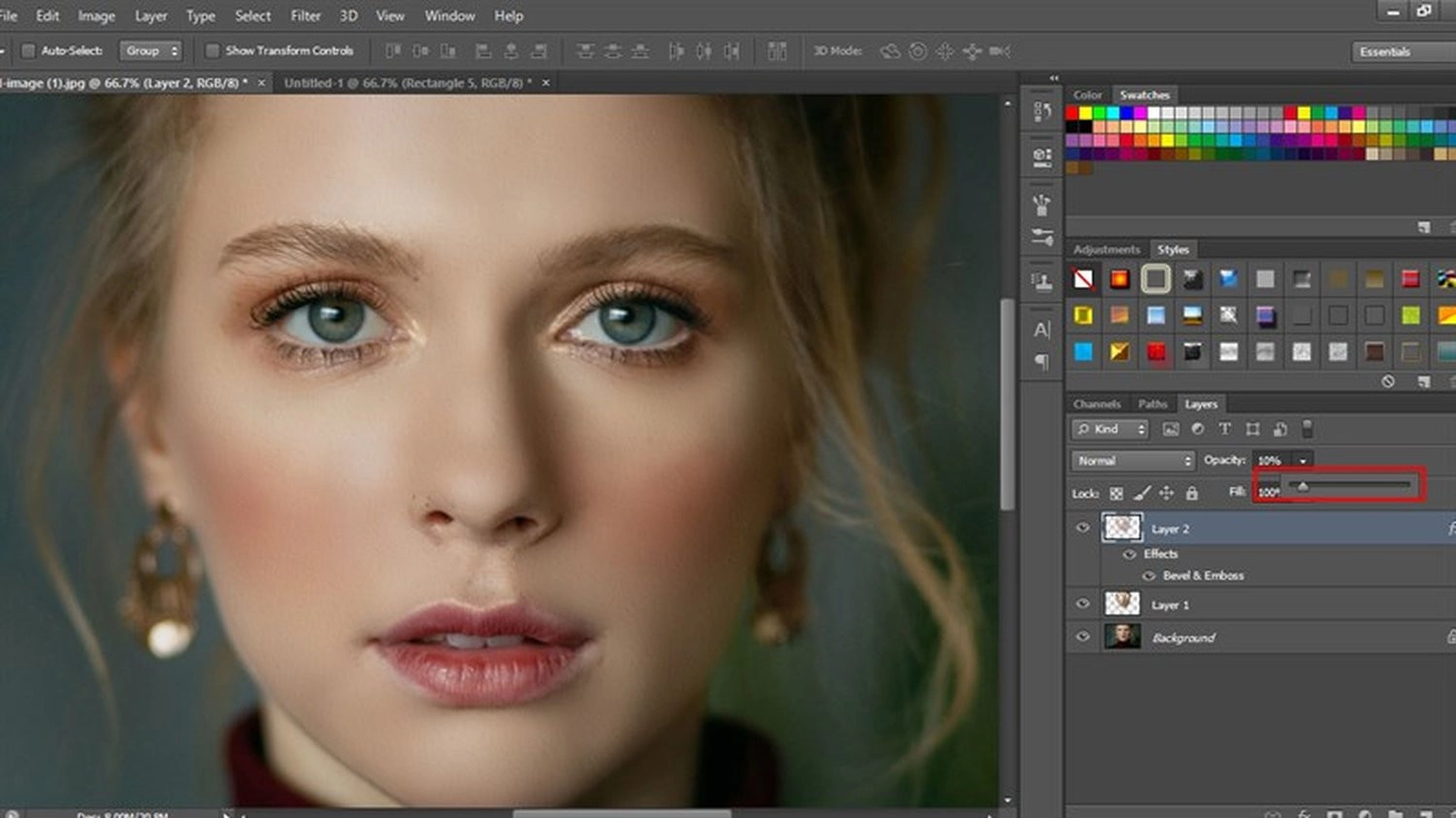Click the Align vertical centers icon
Screen dimensions: 1456x818
pos(420,50)
